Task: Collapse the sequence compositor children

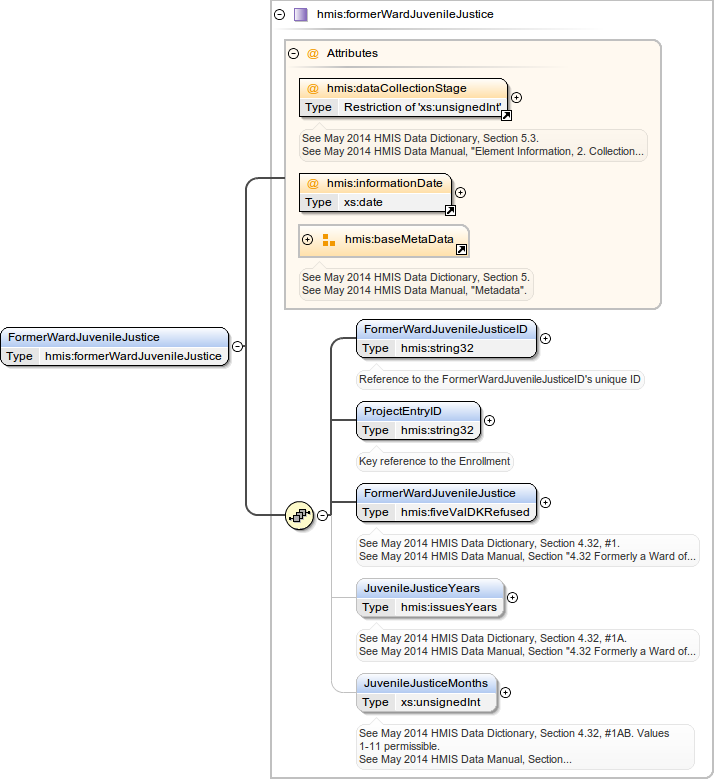Action: tap(323, 516)
